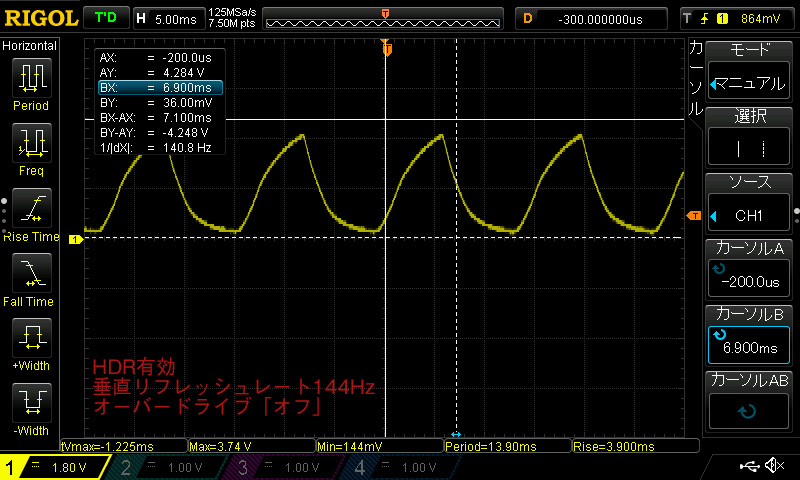The height and width of the screenshot is (480, 800).
Task: Click the 125MSa/s sample rate readout
Action: click(x=232, y=13)
